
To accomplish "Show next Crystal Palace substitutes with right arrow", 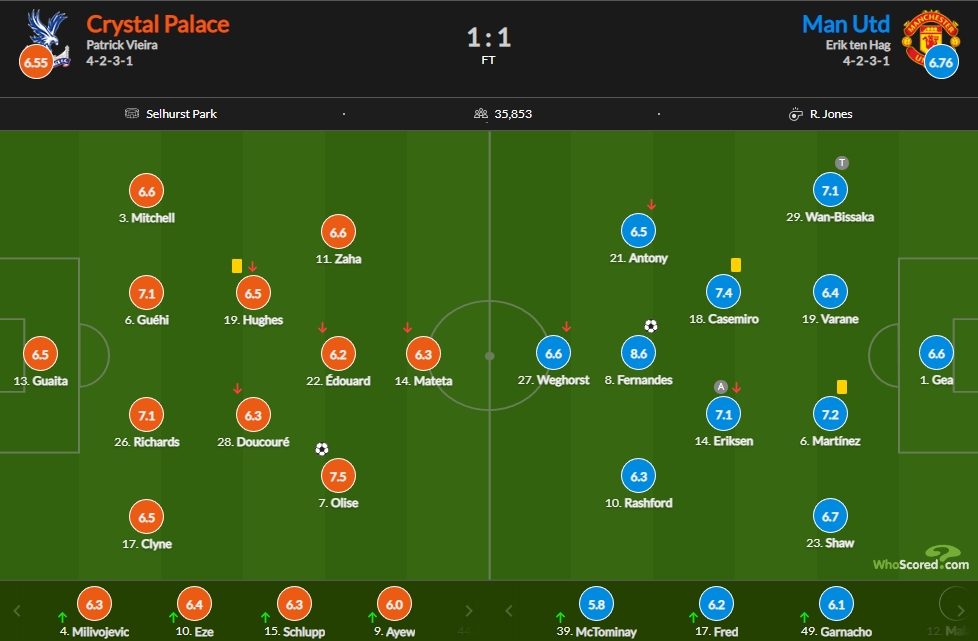I will tap(468, 610).
